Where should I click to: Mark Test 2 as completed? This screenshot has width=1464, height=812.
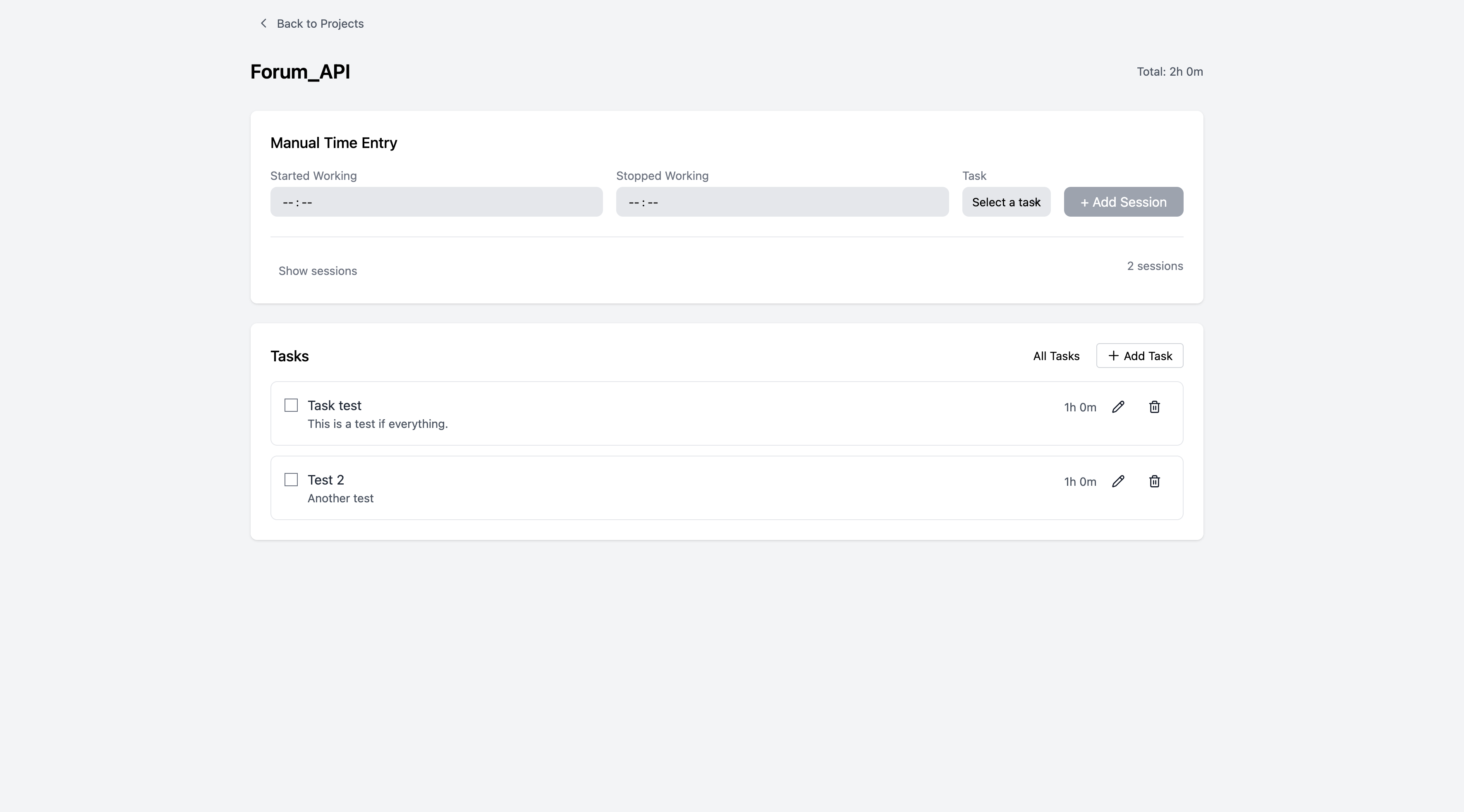[291, 480]
